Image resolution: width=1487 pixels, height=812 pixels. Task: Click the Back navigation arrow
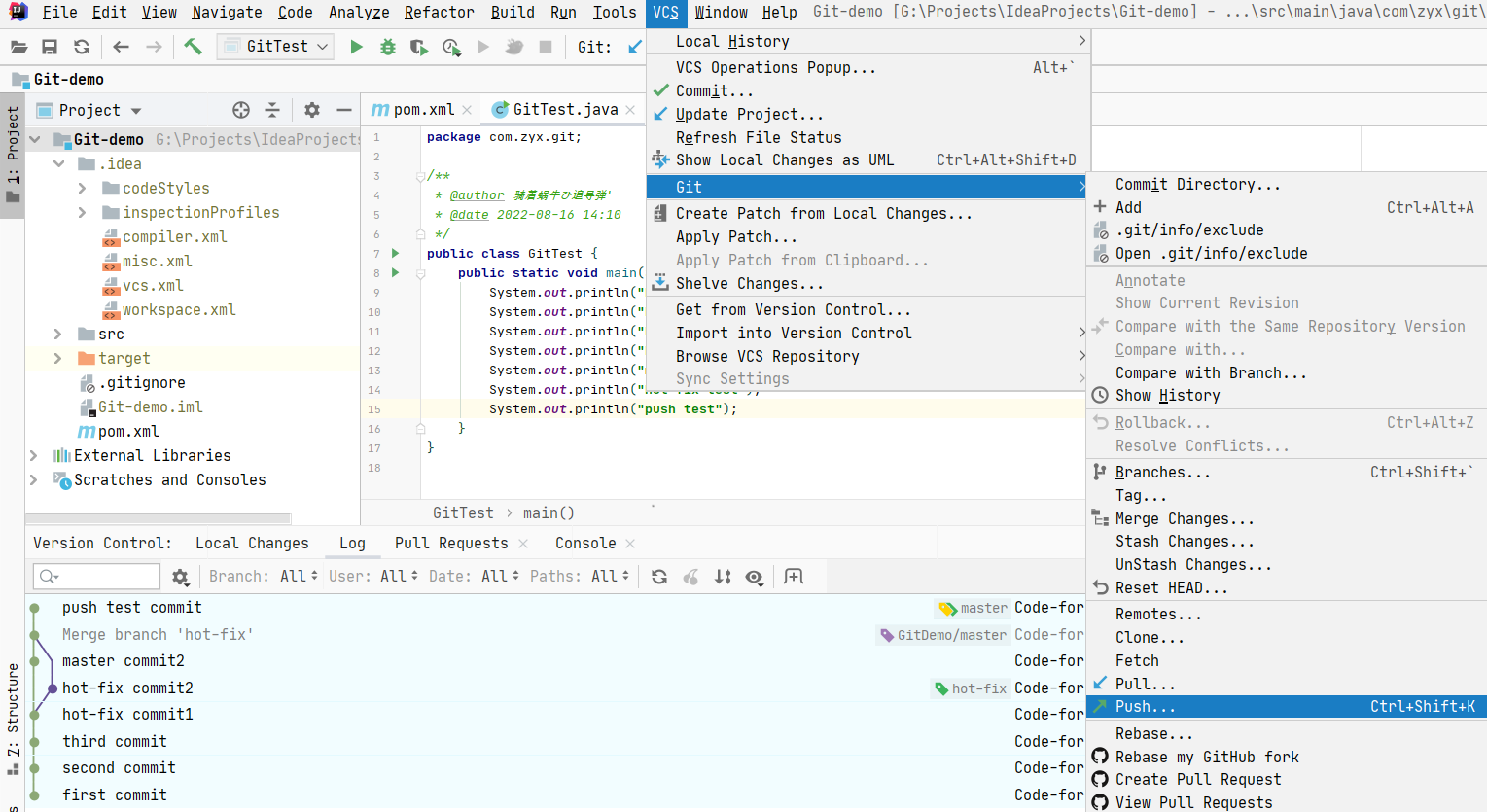tap(121, 47)
